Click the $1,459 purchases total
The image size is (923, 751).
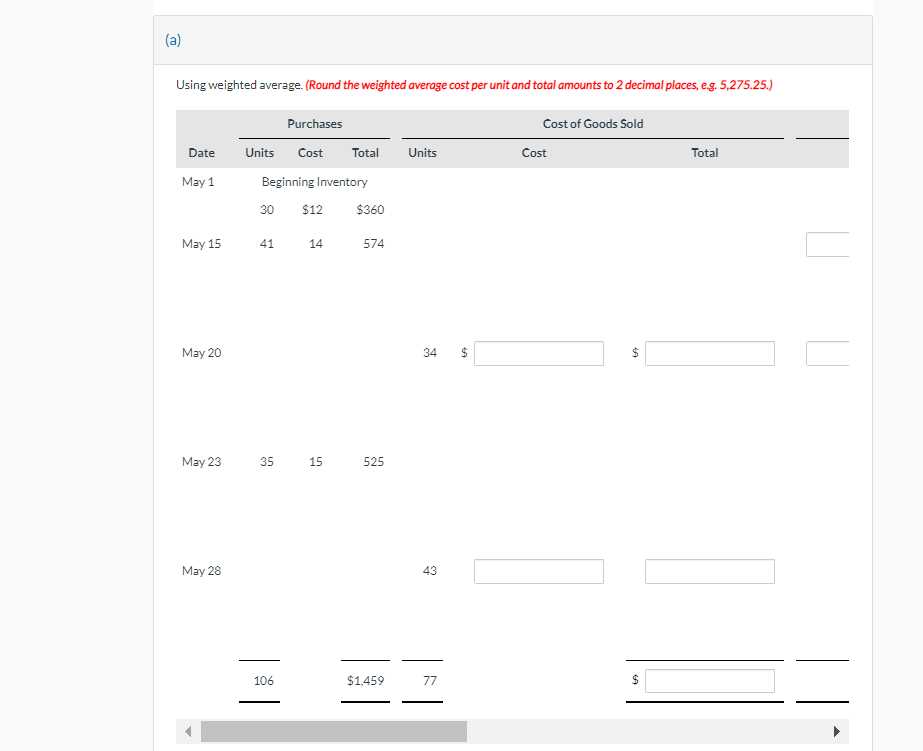(x=364, y=680)
